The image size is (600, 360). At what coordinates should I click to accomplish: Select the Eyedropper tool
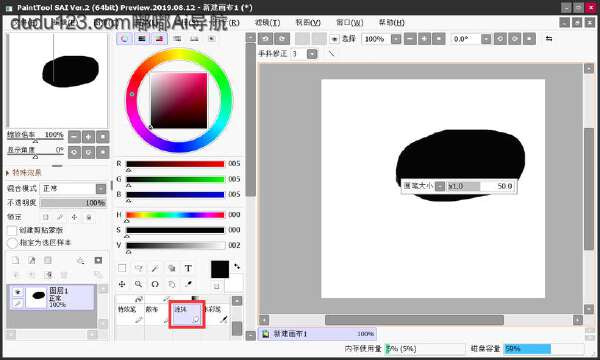pos(188,284)
